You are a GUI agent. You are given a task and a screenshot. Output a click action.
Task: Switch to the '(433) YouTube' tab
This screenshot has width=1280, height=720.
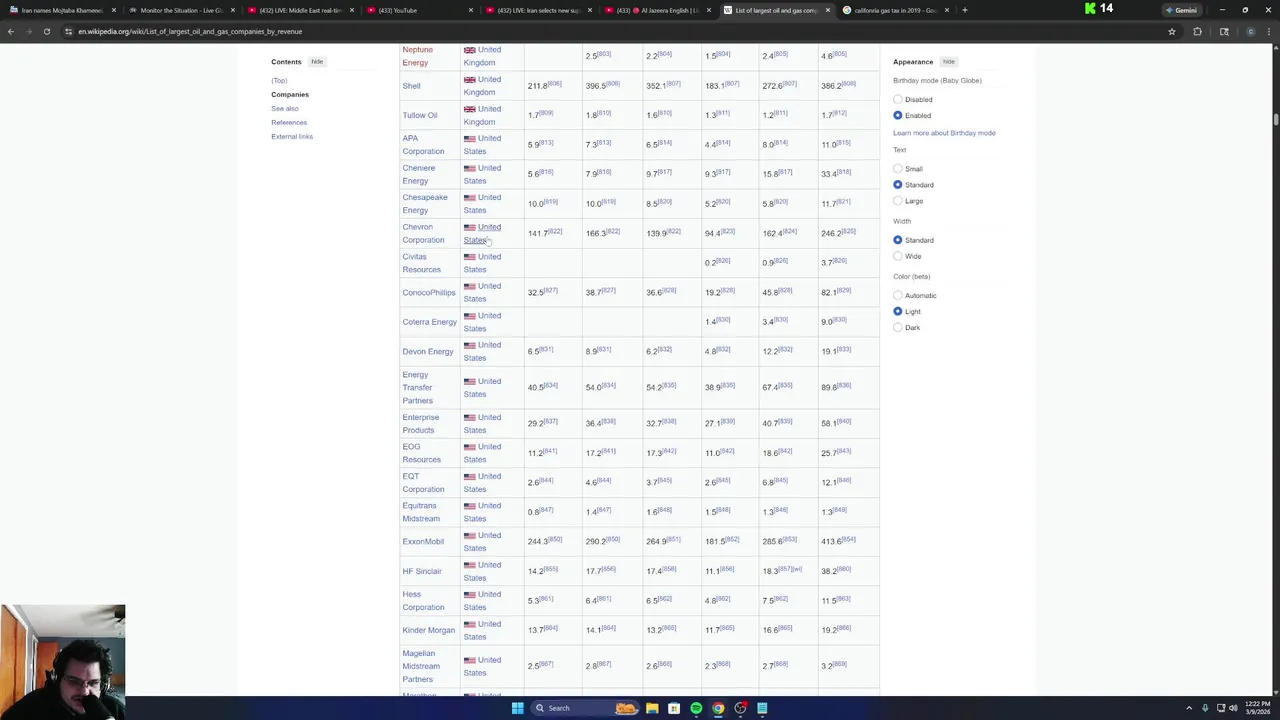(x=419, y=10)
